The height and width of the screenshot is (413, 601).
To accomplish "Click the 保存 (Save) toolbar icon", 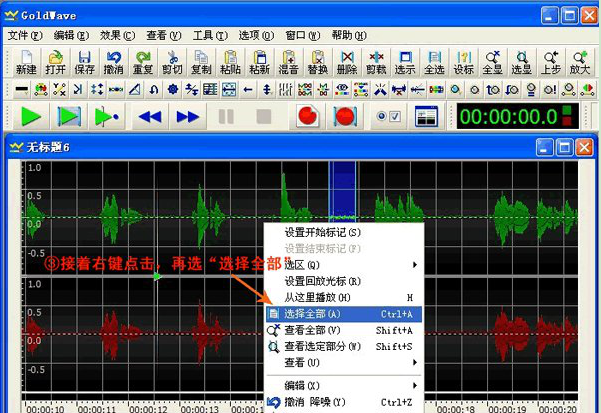I will pyautogui.click(x=84, y=62).
